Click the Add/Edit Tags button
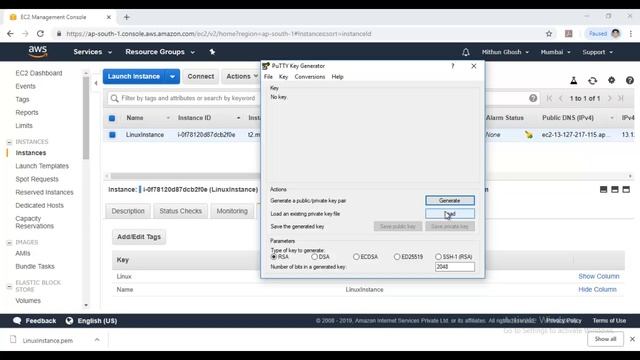Image resolution: width=640 pixels, height=360 pixels. pyautogui.click(x=139, y=237)
